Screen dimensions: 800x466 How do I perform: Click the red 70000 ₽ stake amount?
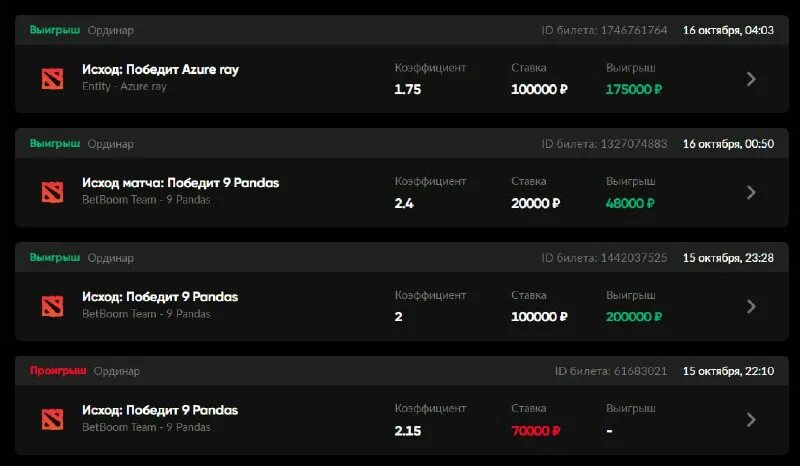(x=535, y=431)
